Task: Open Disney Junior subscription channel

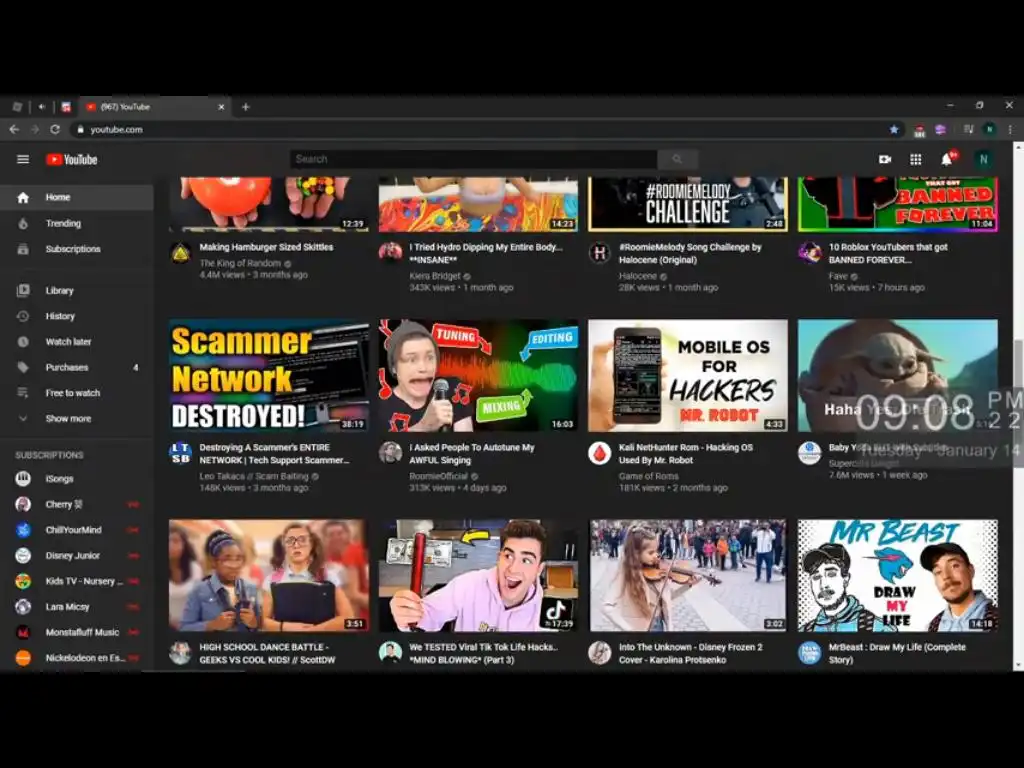Action: [76, 555]
